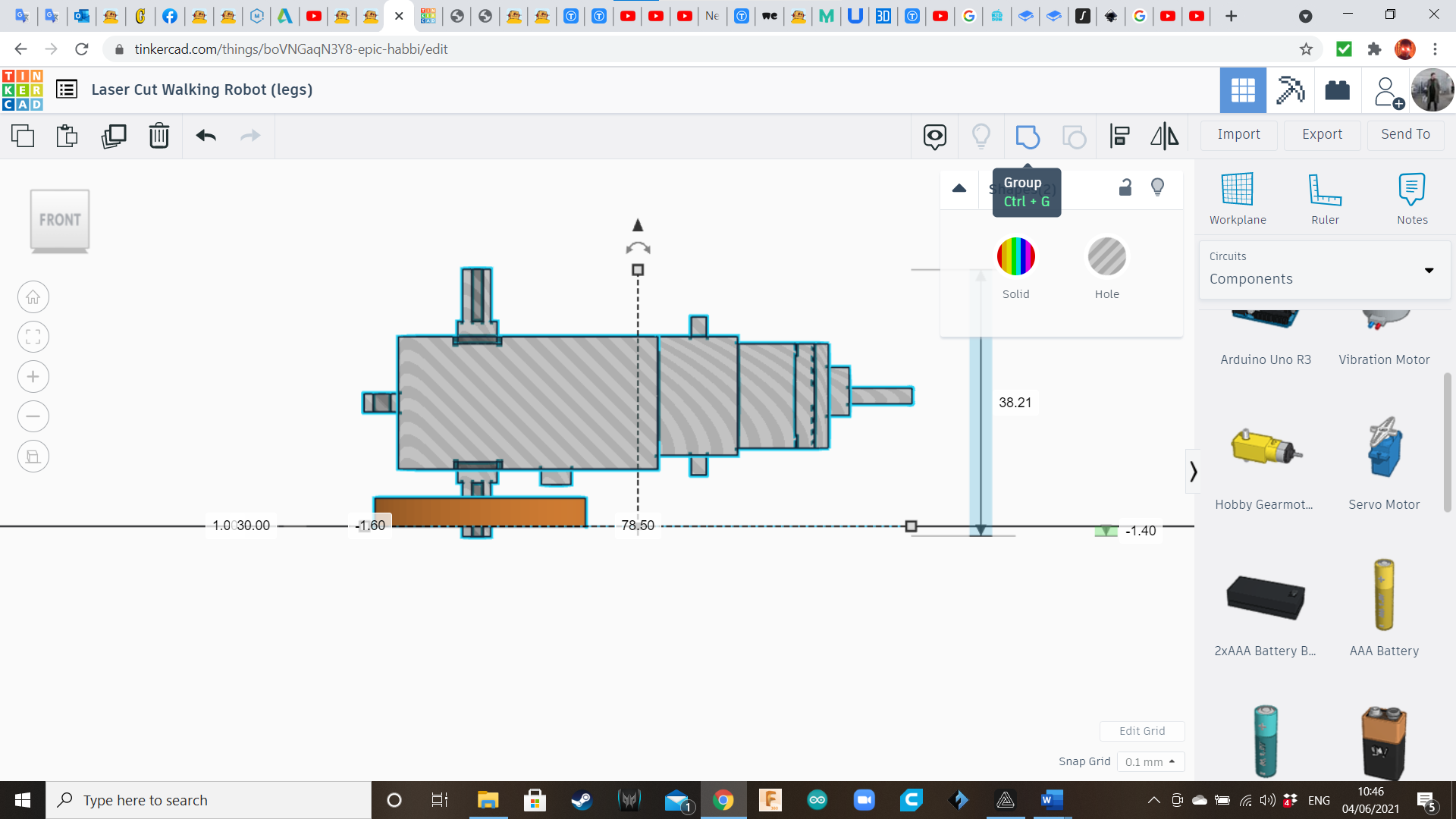Delete the selected shape
The image size is (1456, 819).
158,136
